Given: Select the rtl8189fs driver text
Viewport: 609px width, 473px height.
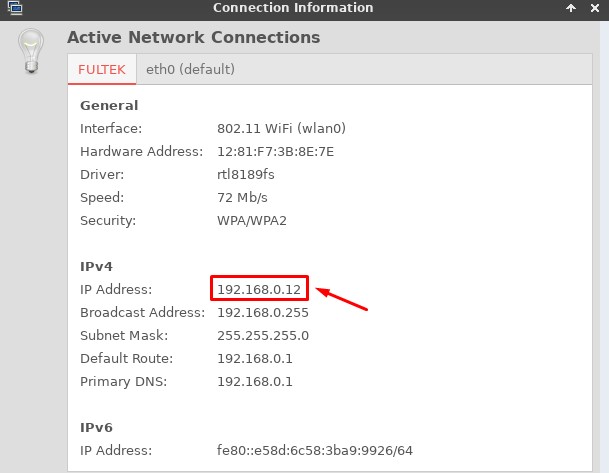Looking at the screenshot, I should click(245, 174).
